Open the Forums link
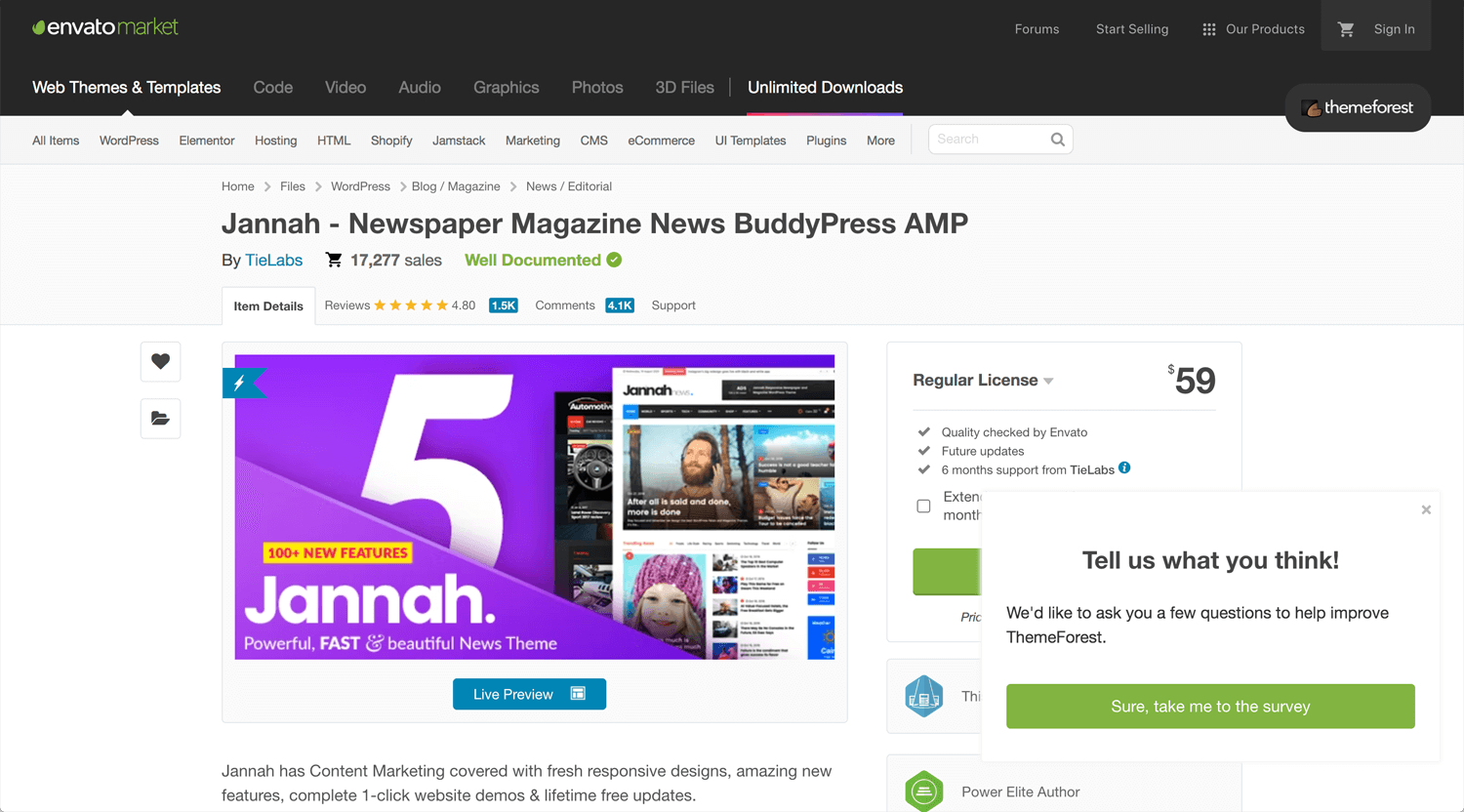 1037,29
